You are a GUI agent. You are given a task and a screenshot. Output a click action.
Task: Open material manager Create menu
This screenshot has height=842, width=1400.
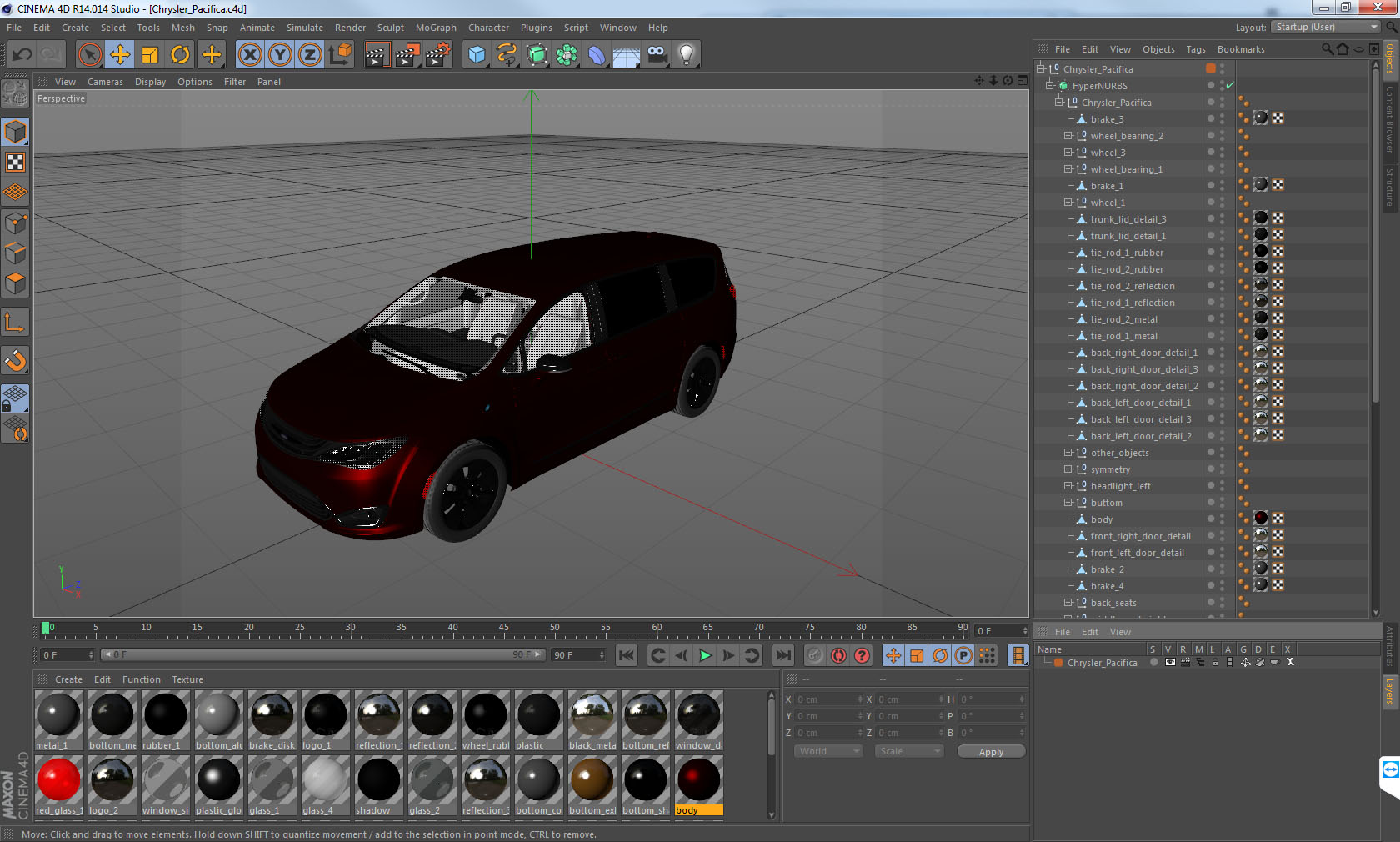[x=68, y=679]
